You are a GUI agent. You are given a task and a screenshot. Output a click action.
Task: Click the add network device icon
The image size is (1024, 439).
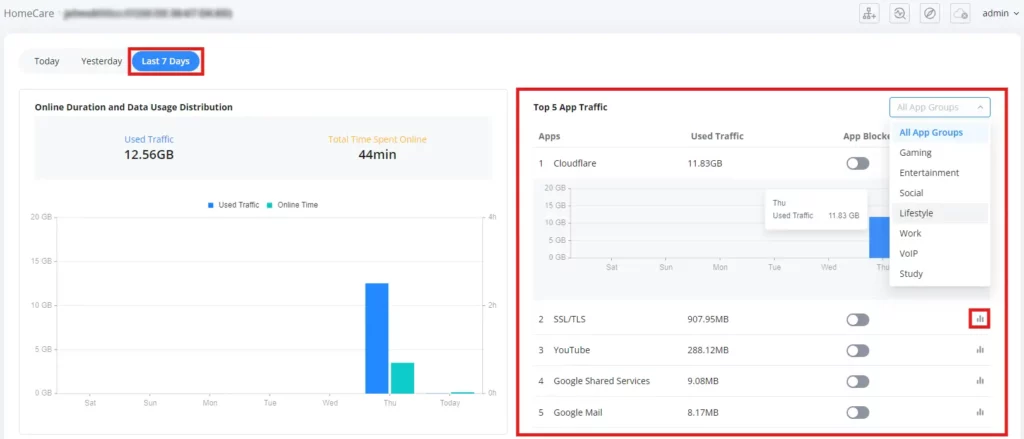(869, 14)
